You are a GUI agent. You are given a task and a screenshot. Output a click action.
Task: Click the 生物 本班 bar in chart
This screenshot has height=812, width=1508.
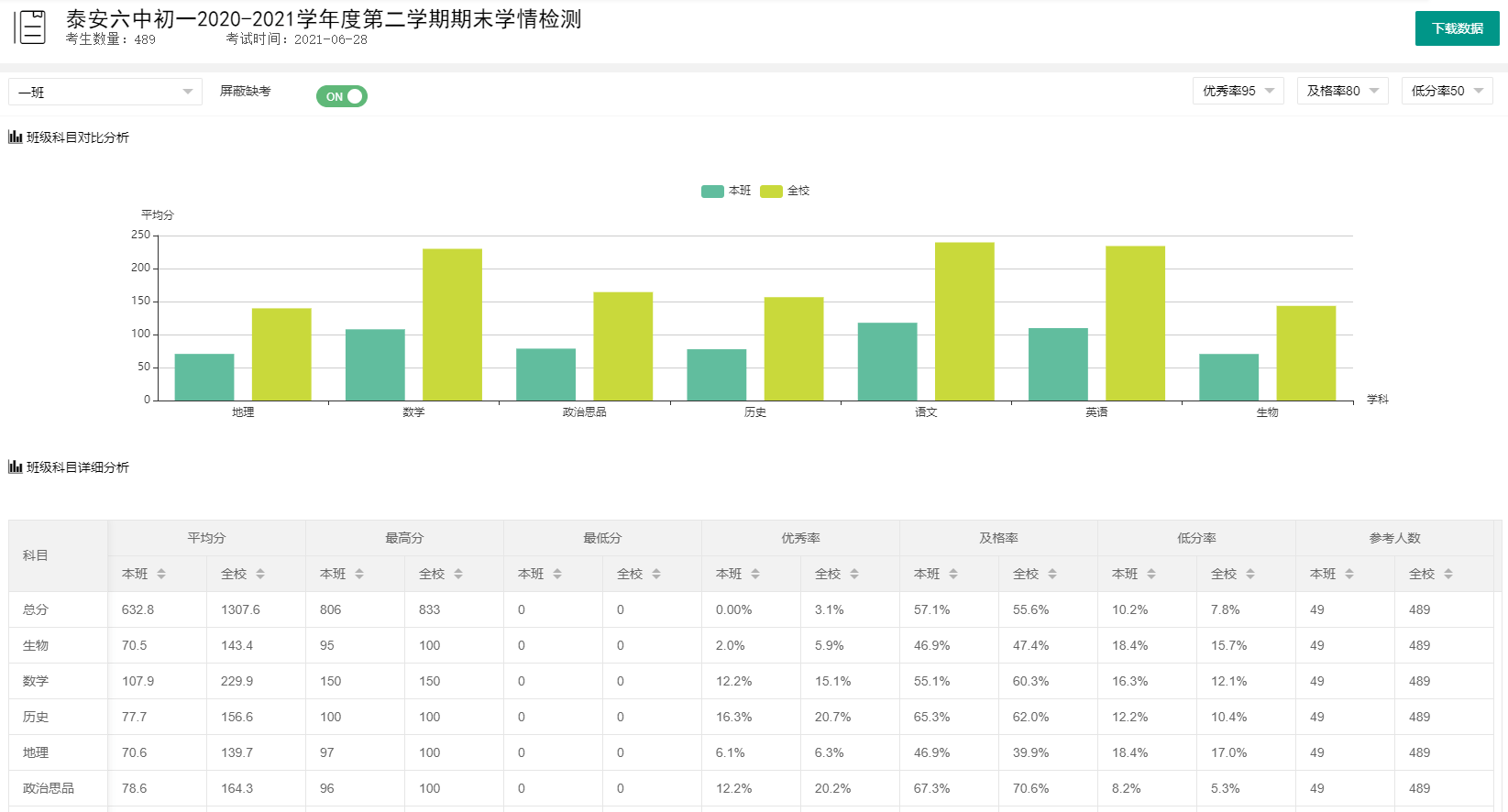(x=1228, y=377)
